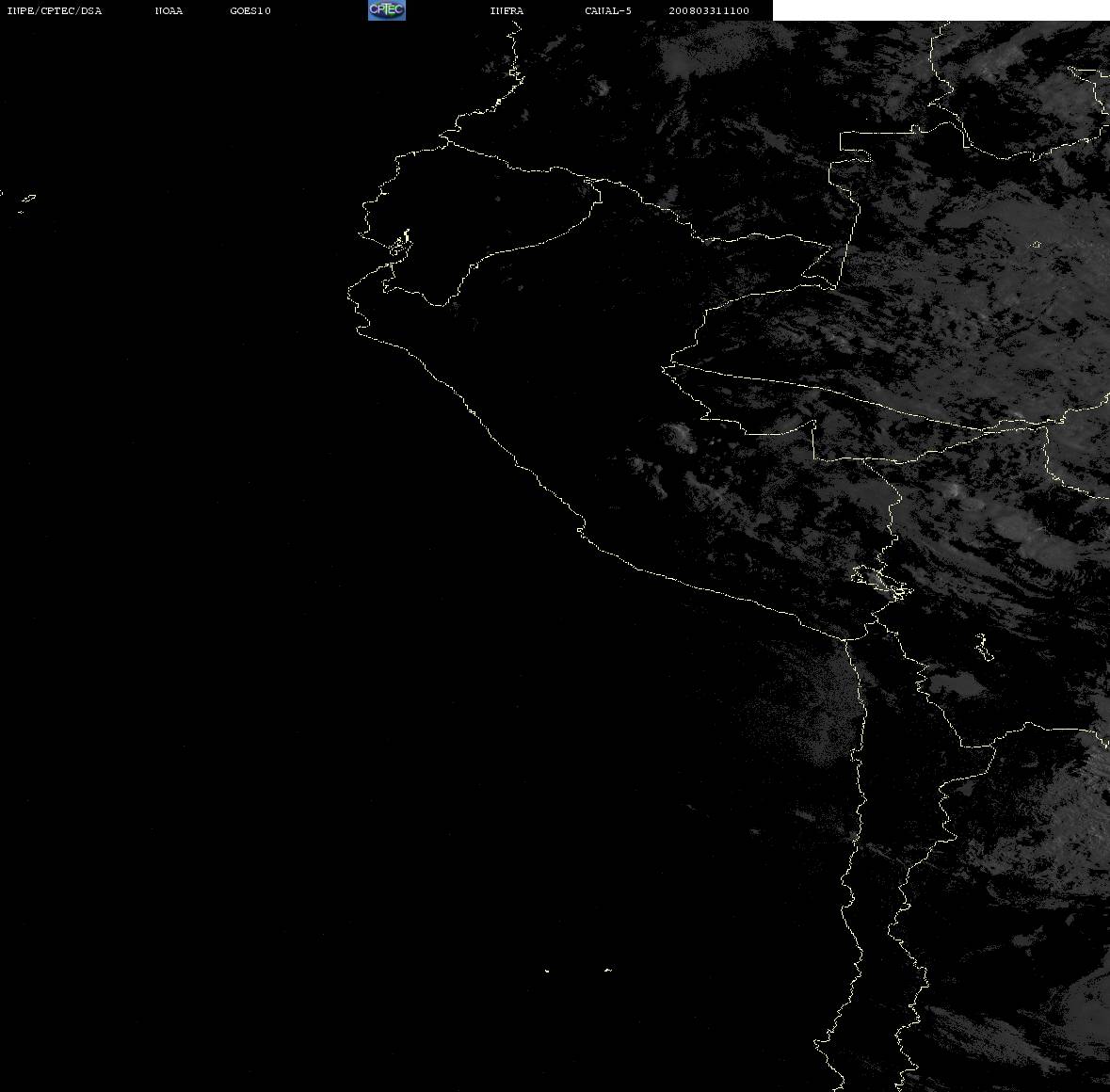
Task: Click the left small island dot off Chile
Action: (547, 971)
